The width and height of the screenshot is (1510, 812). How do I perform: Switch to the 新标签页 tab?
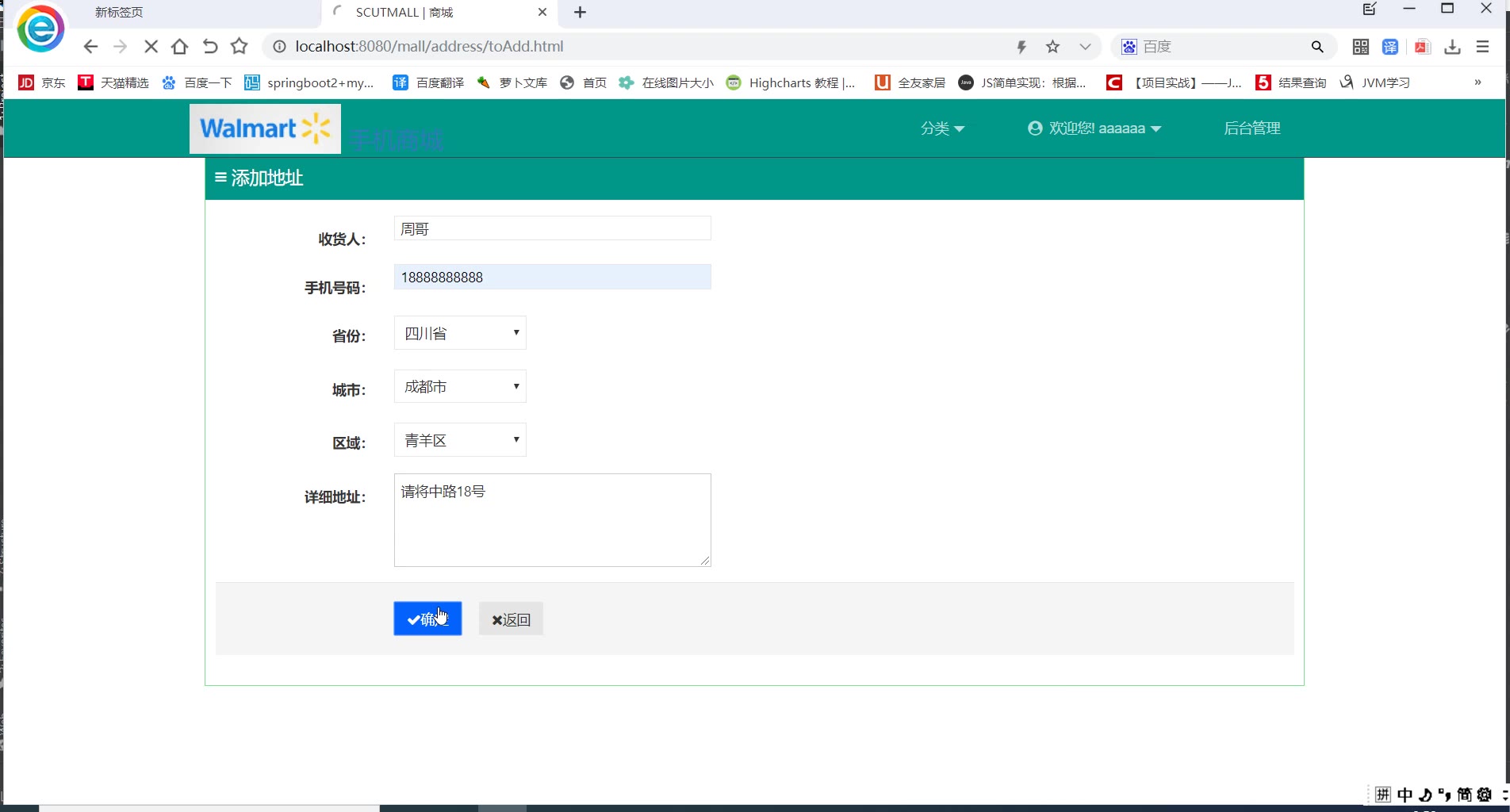(x=119, y=13)
